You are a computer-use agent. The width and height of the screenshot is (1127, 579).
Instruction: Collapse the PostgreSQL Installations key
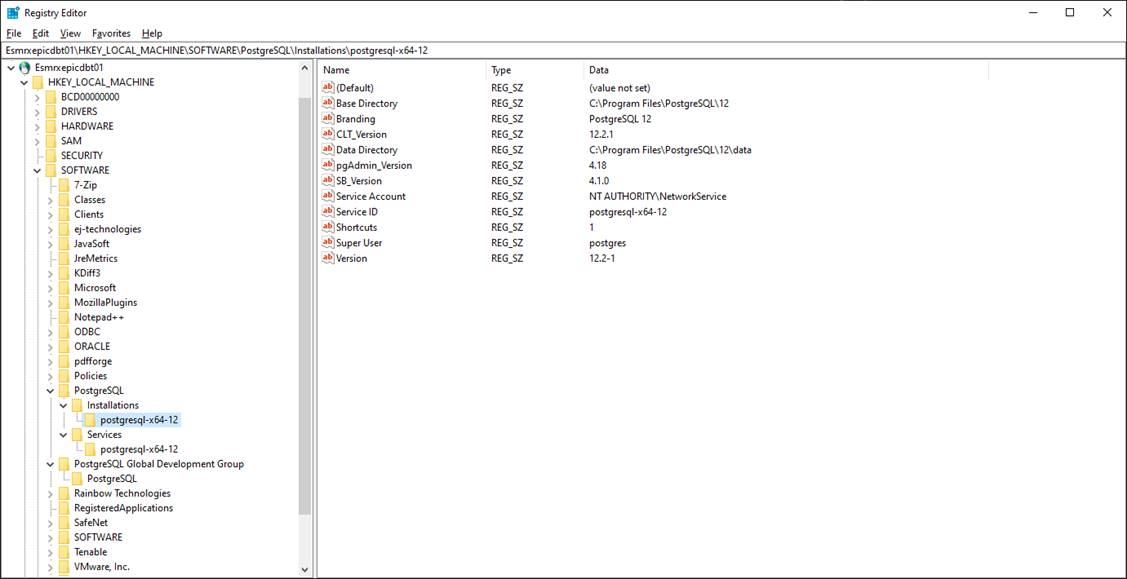point(63,405)
